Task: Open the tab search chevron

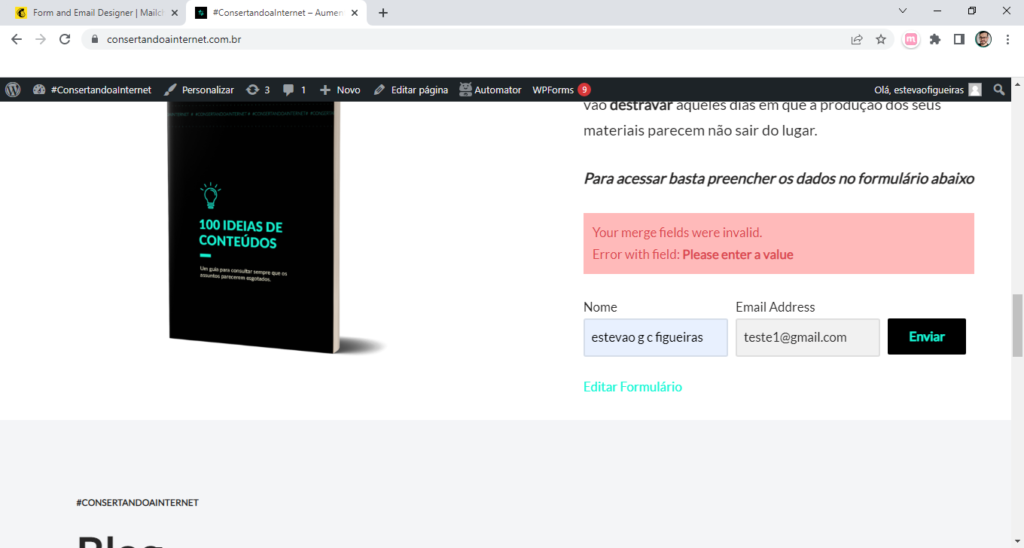Action: point(903,11)
